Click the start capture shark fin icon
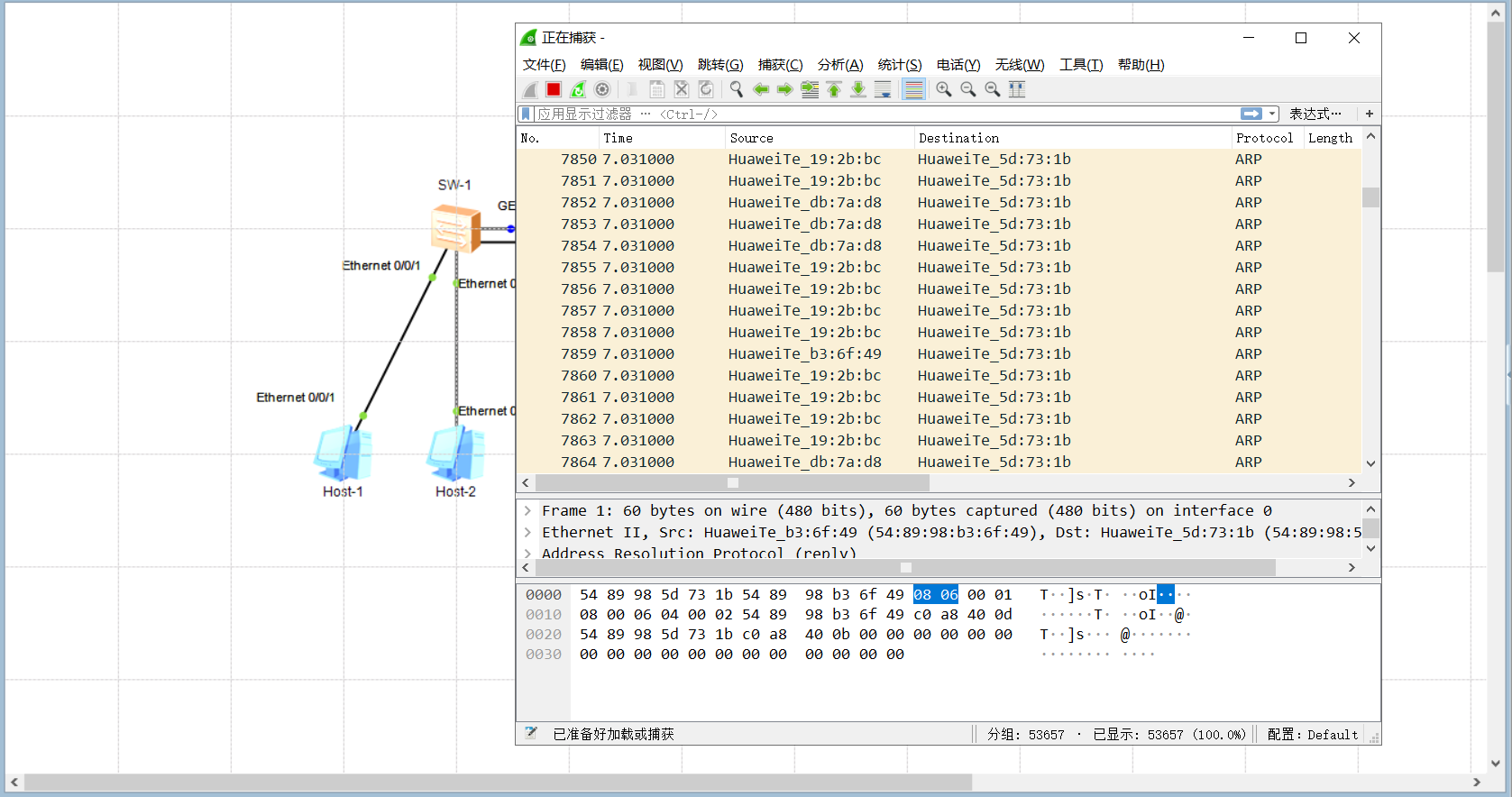Screen dimensions: 1512x797 tap(530, 89)
